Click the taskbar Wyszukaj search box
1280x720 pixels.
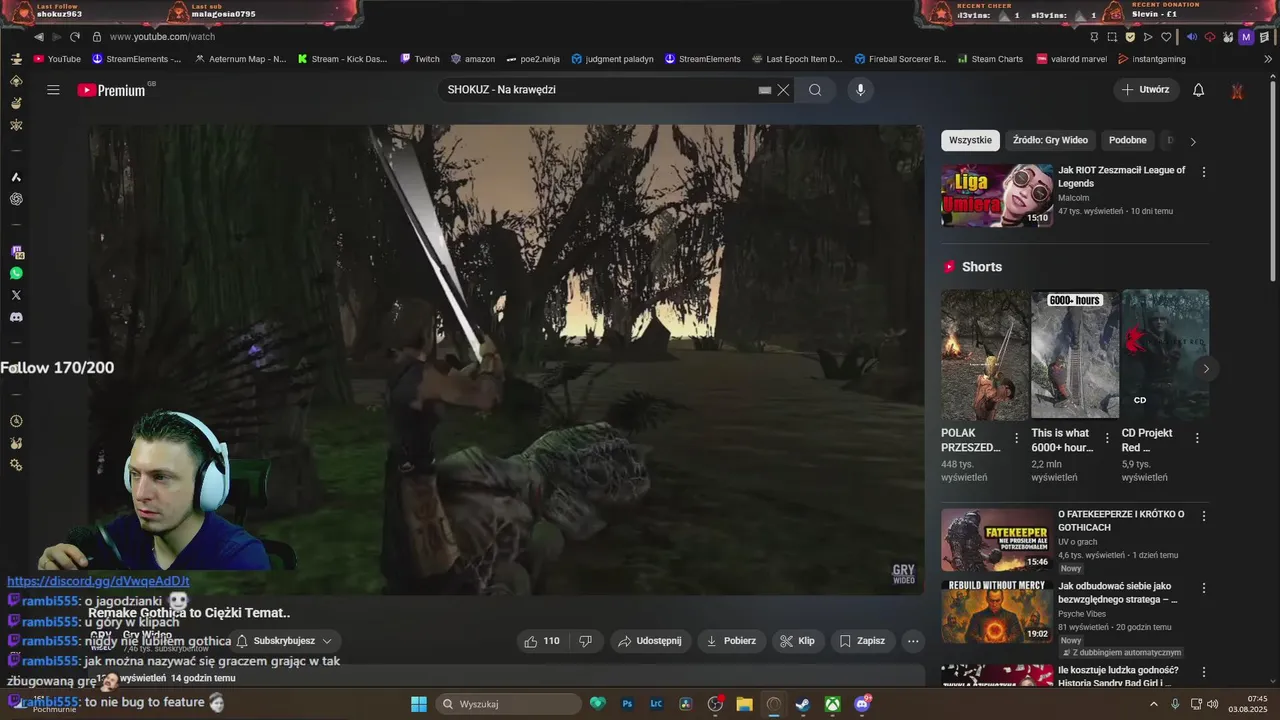[508, 704]
